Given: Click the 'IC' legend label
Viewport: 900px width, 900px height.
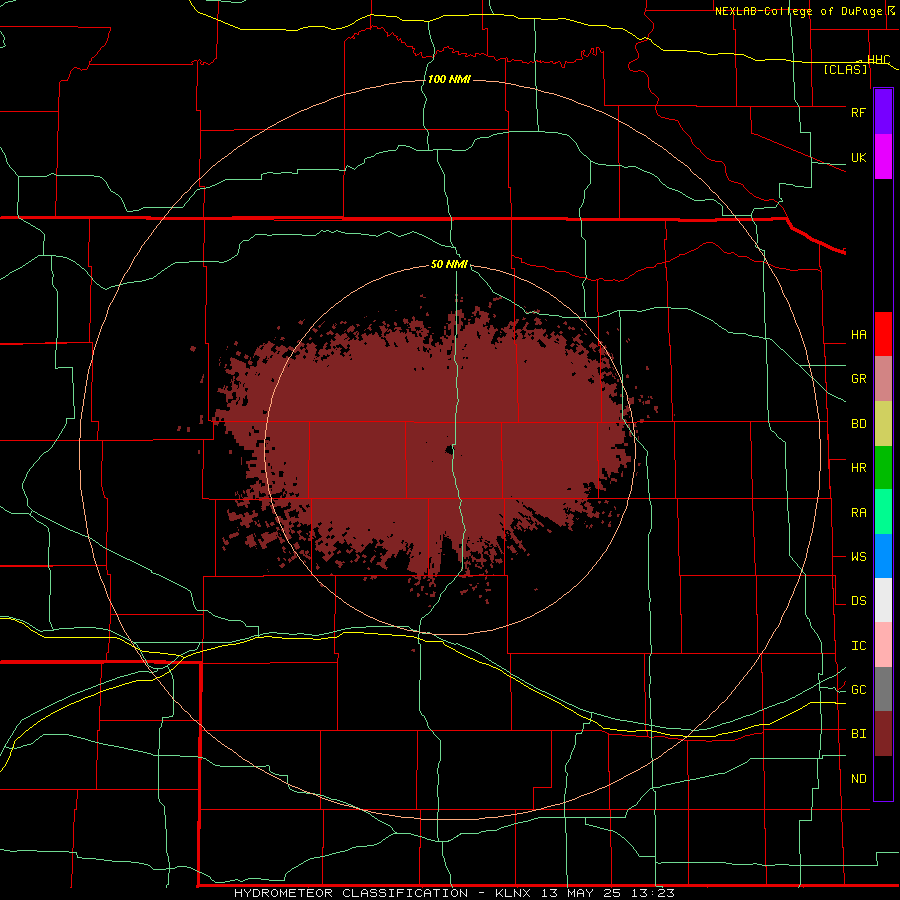Looking at the screenshot, I should pyautogui.click(x=858, y=646).
